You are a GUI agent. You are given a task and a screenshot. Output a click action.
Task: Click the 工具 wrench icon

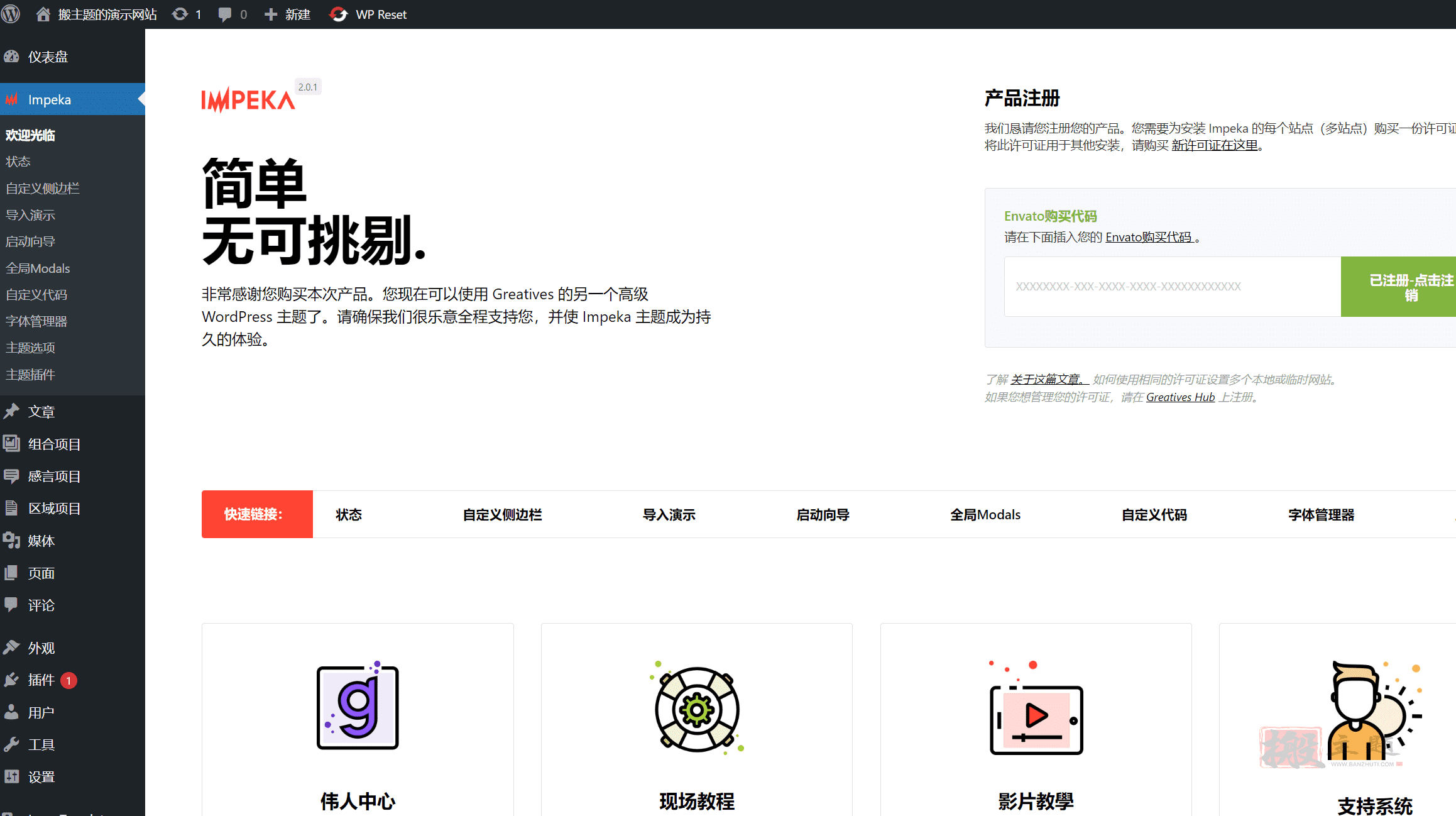(x=11, y=744)
